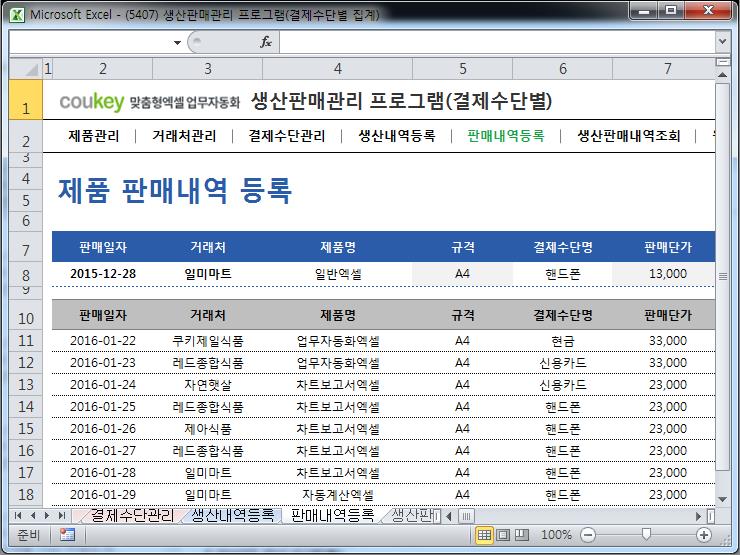740x555 pixels.
Task: Click 2016-01-29 date cell
Action: (103, 495)
